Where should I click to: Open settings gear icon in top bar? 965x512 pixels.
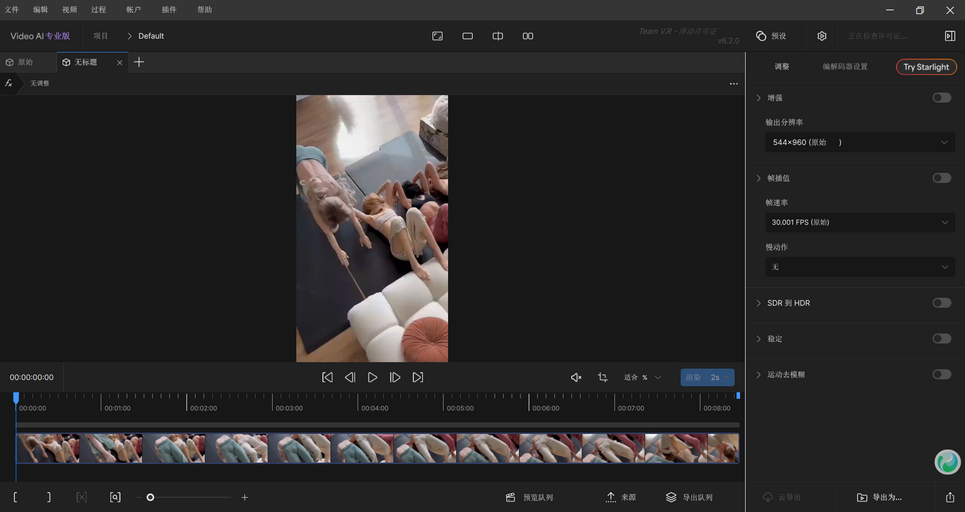(x=822, y=36)
